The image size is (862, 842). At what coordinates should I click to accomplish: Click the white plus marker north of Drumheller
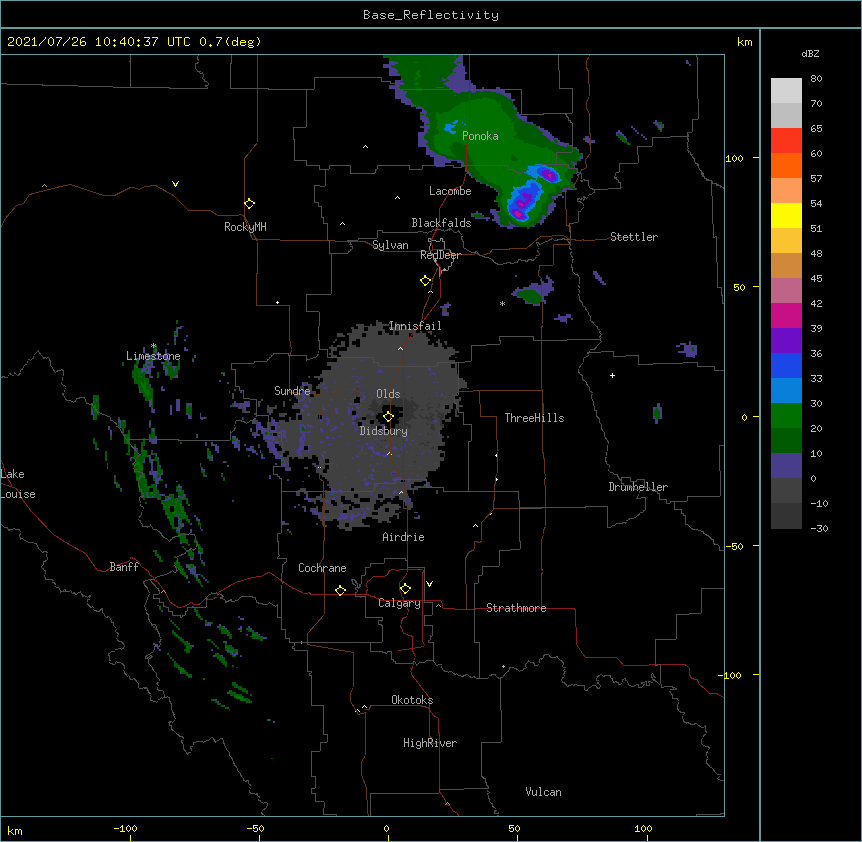click(612, 375)
